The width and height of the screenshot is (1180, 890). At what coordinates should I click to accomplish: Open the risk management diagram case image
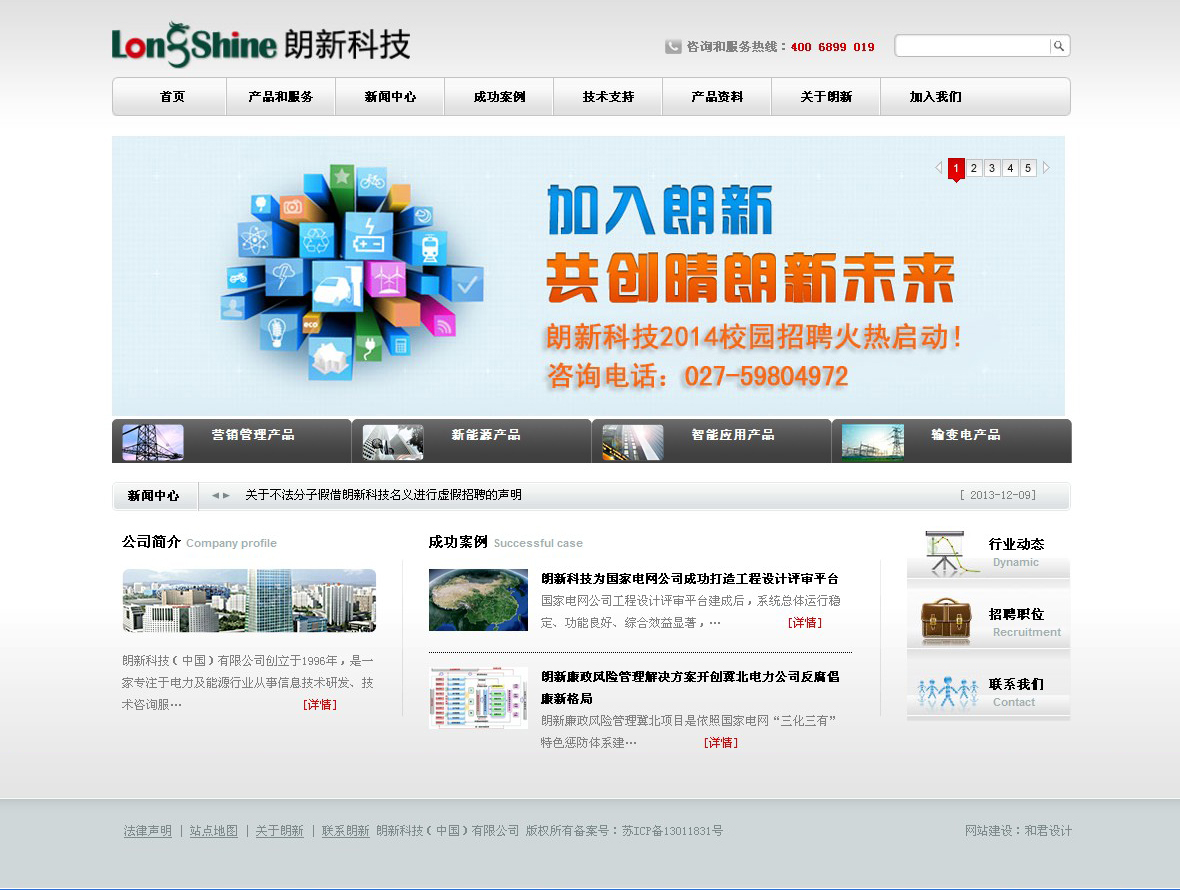click(x=479, y=697)
